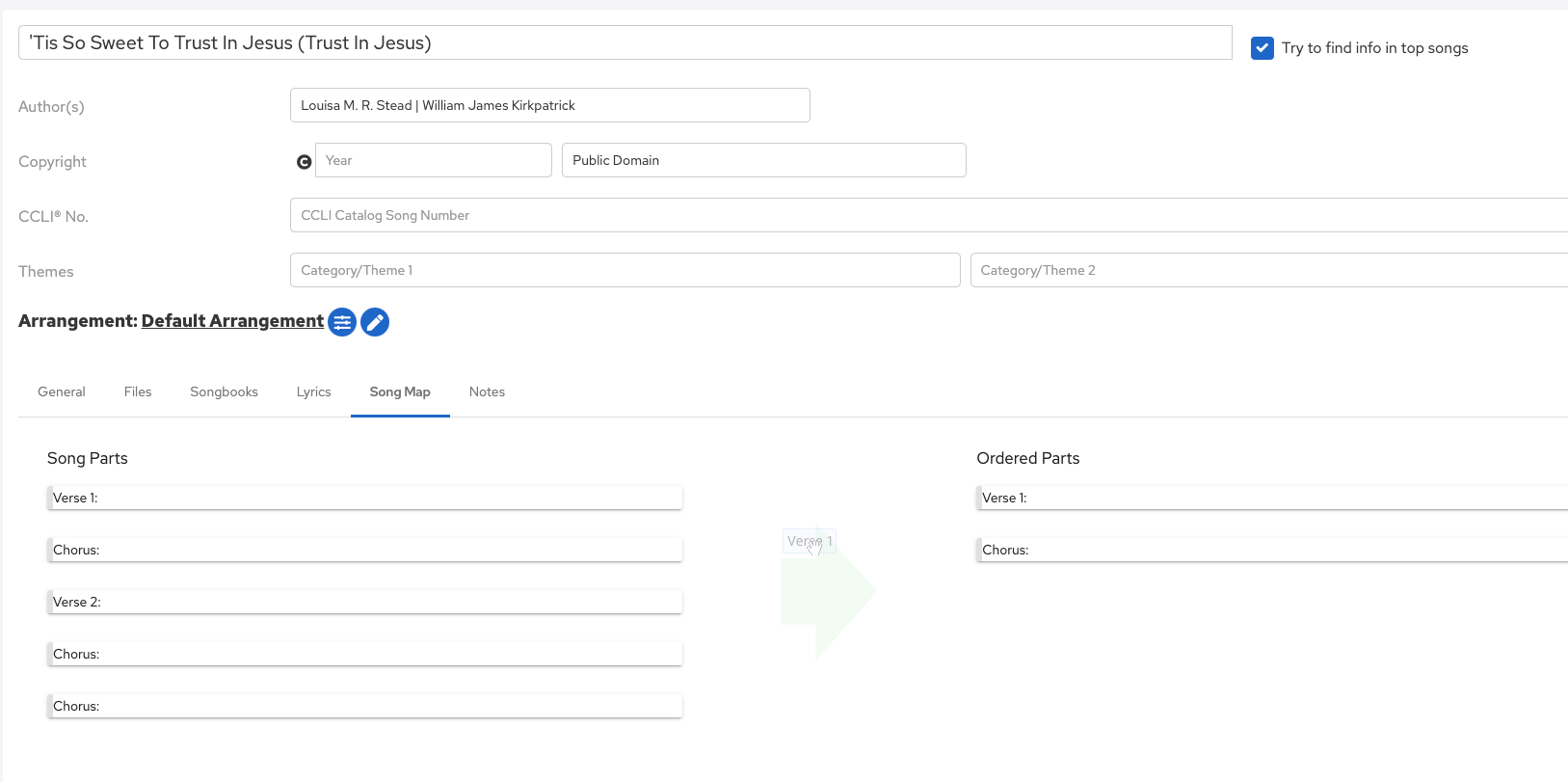Click the song title input field
Viewport: 1568px width, 782px height.
[x=625, y=42]
